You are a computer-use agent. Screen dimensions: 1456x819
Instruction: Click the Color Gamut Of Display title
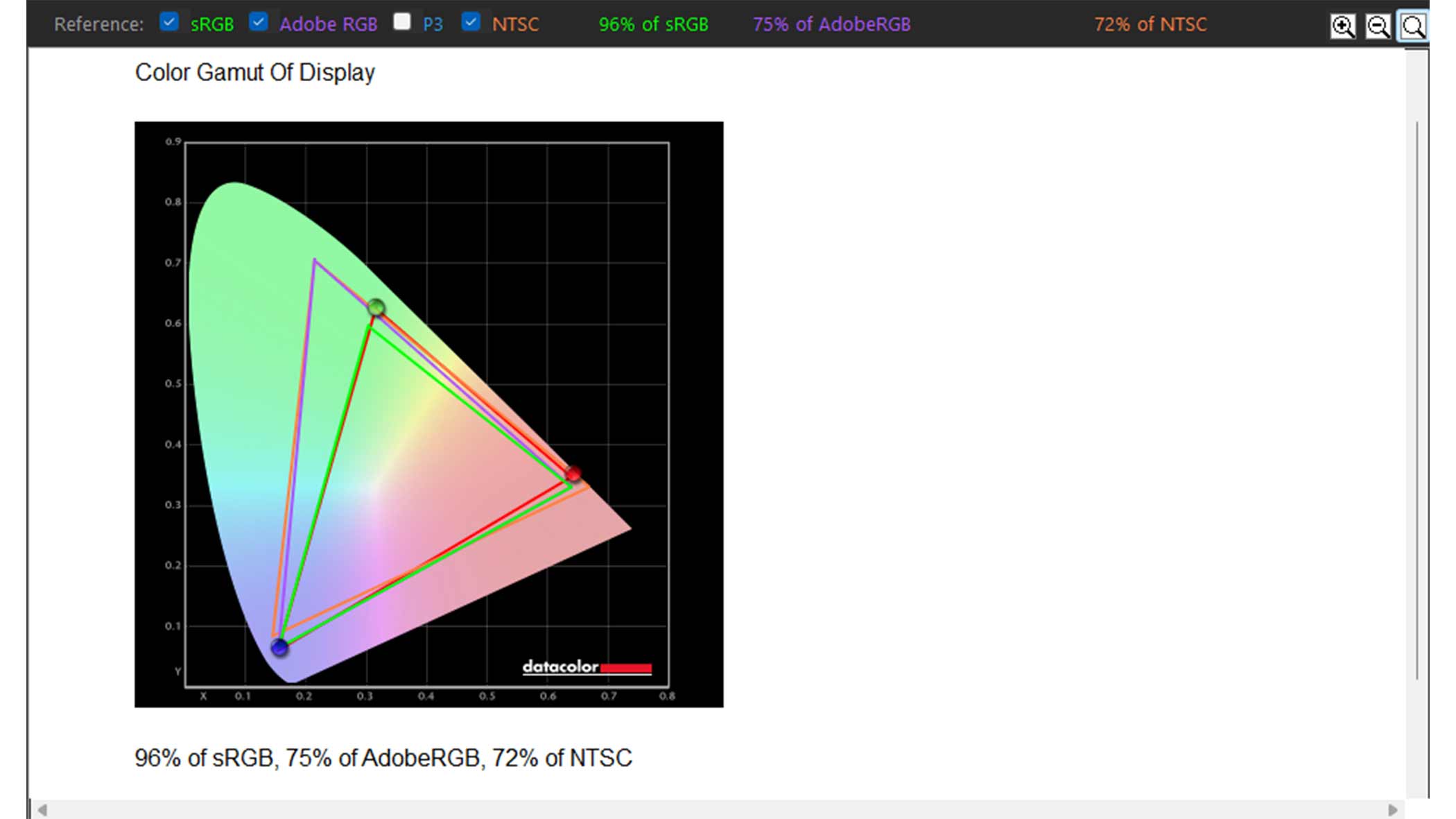point(255,72)
